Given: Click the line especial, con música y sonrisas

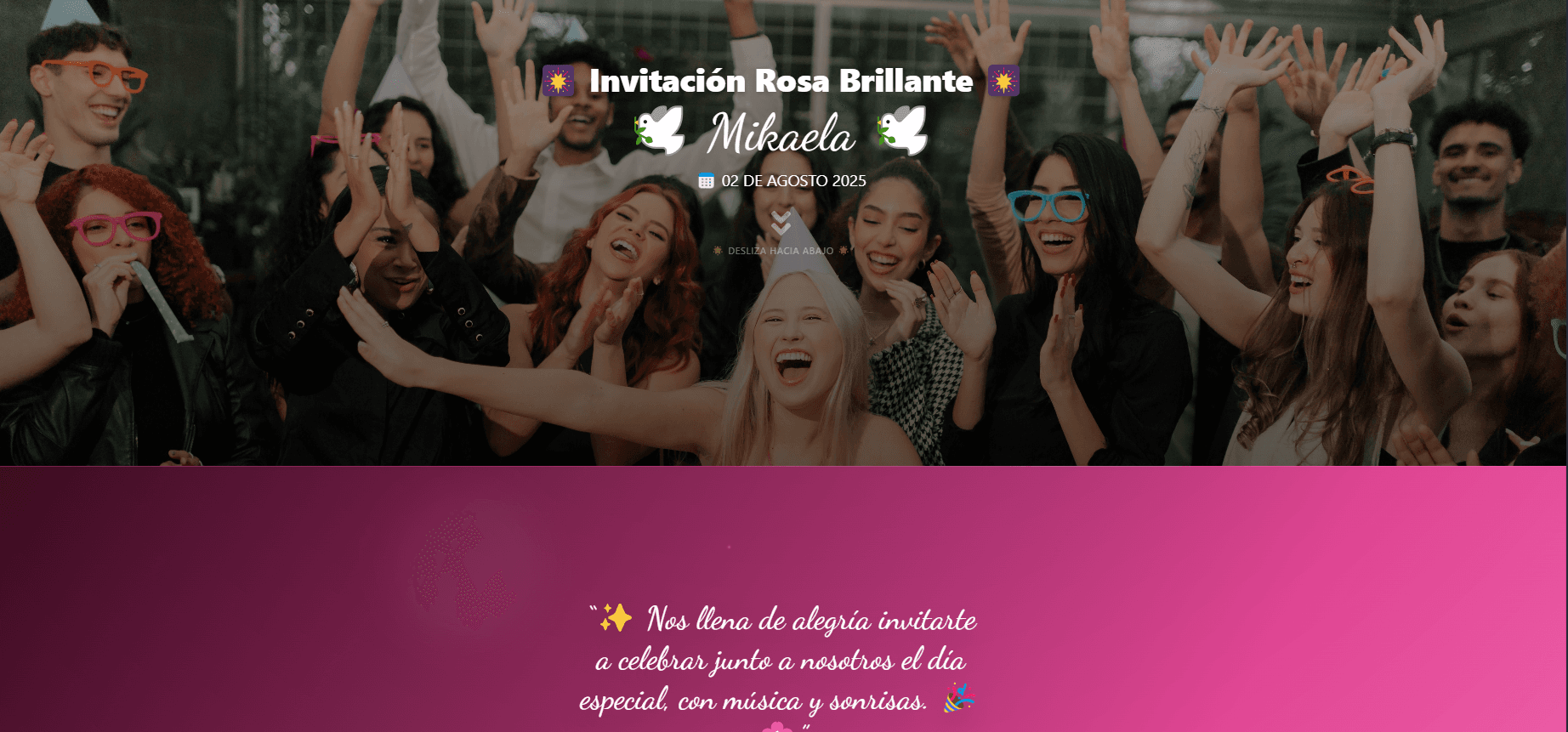Looking at the screenshot, I should (x=753, y=701).
